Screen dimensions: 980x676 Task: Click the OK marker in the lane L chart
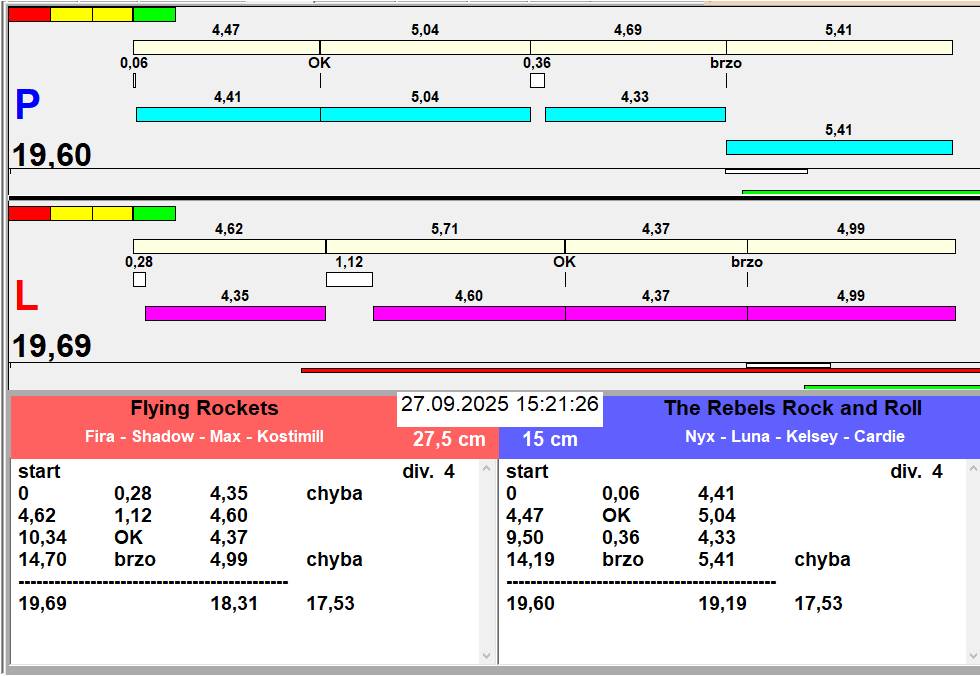pos(564,262)
